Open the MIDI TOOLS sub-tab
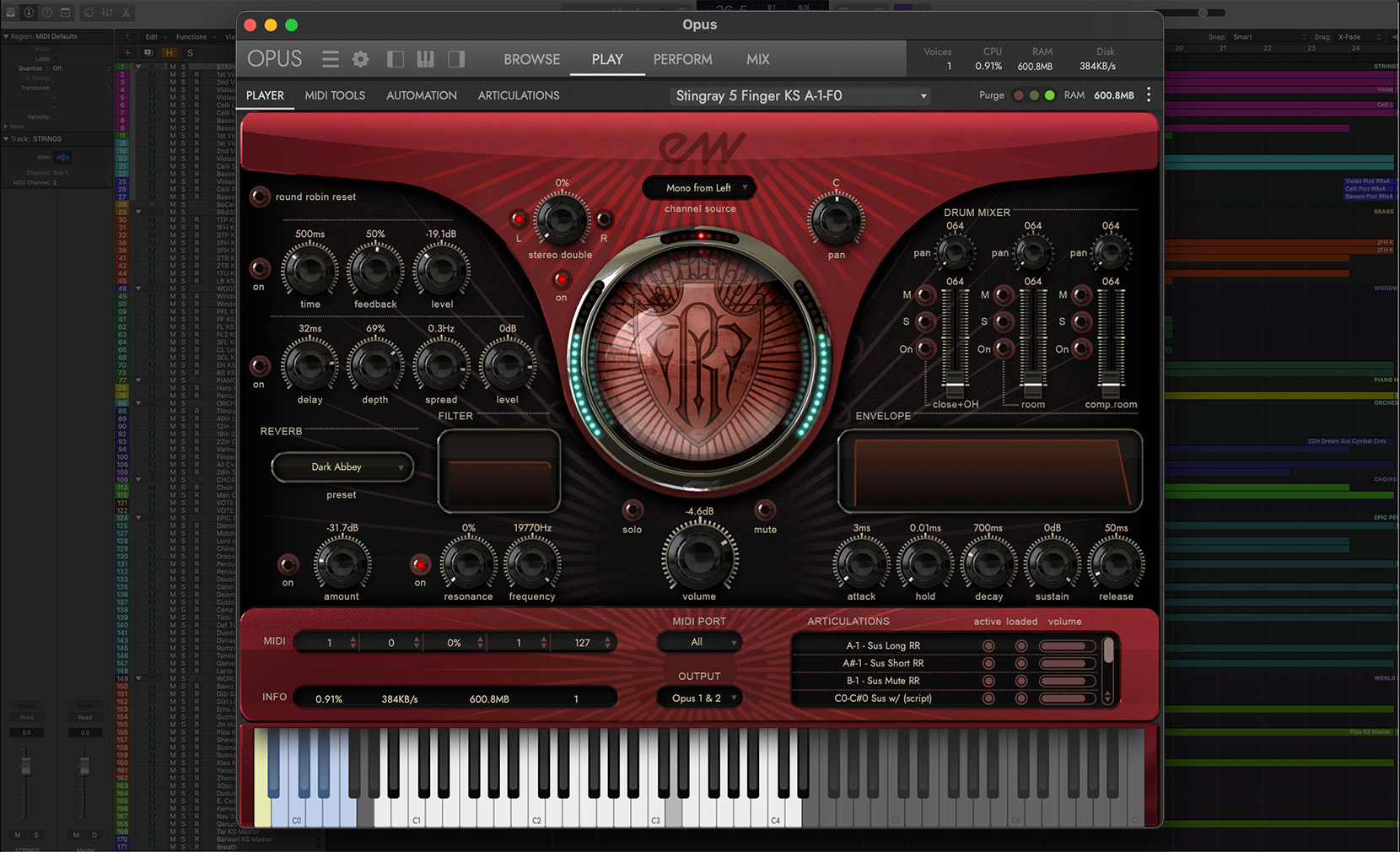Viewport: 1400px width, 852px height. (x=335, y=95)
